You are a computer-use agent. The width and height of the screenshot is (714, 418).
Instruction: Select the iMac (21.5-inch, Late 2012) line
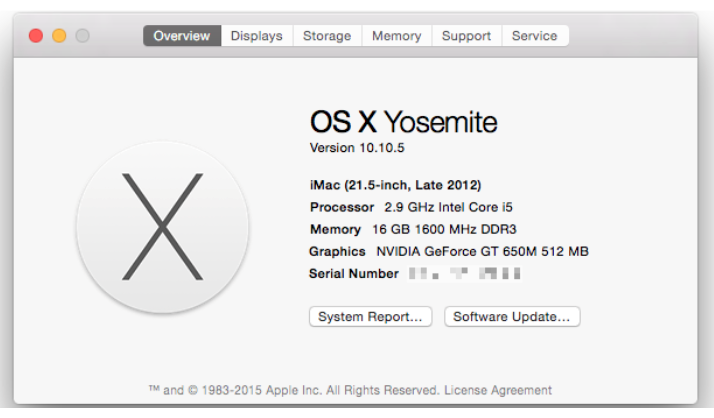point(395,185)
